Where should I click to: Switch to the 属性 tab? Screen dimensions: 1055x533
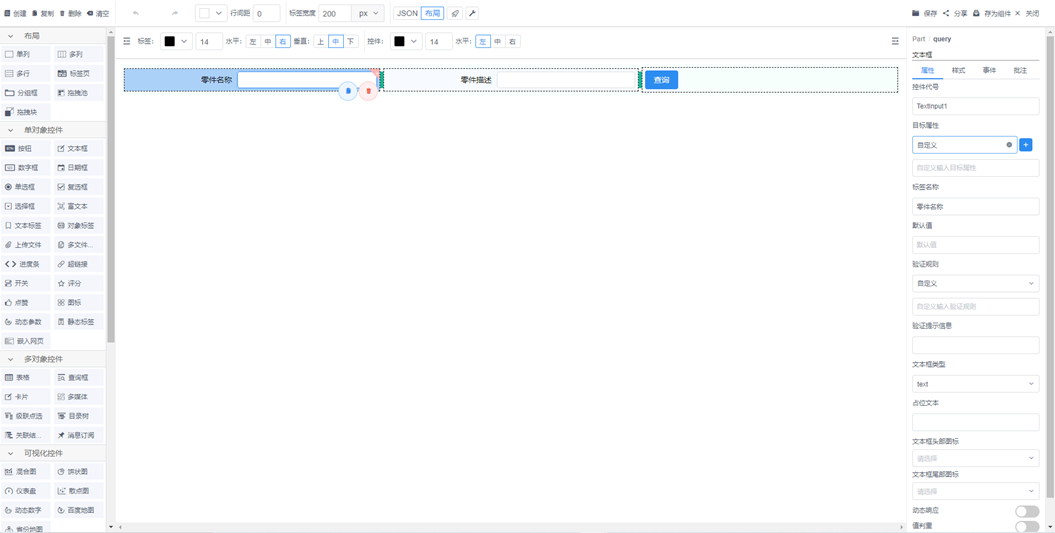tap(928, 71)
